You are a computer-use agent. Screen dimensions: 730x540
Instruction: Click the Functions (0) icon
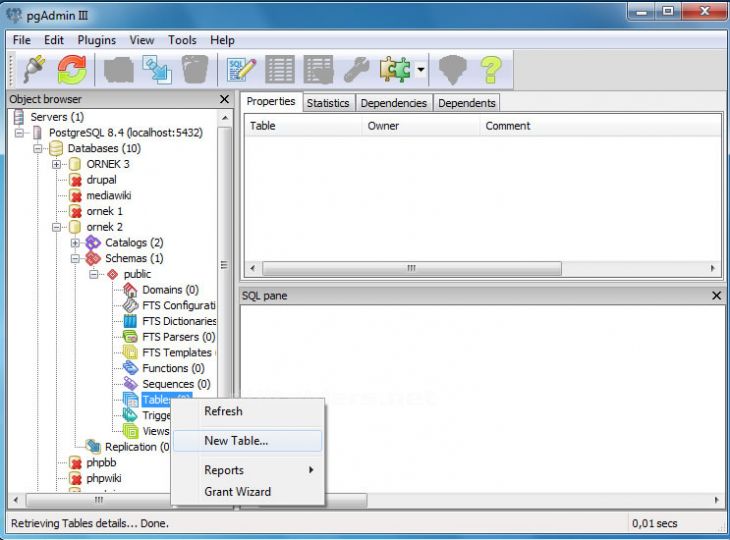coord(130,368)
